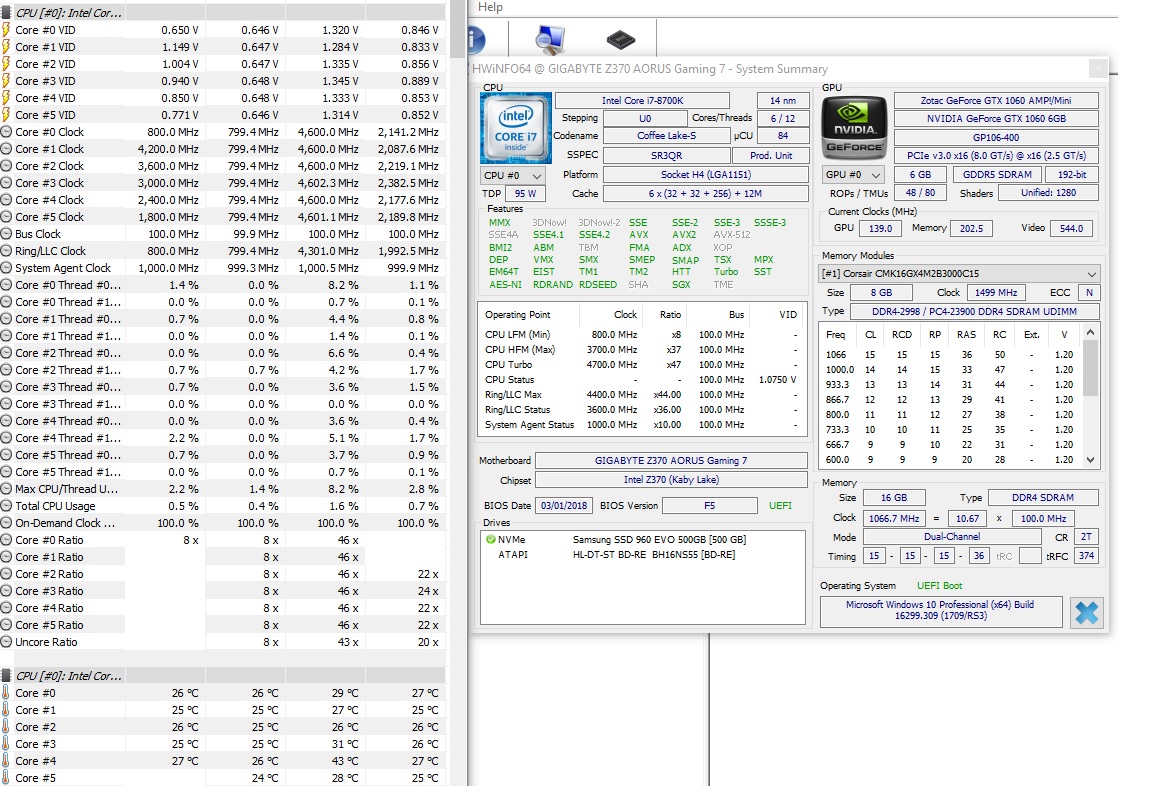This screenshot has width=1152, height=786.
Task: Select the Ring/LLC Max operating point row
Action: click(x=642, y=394)
